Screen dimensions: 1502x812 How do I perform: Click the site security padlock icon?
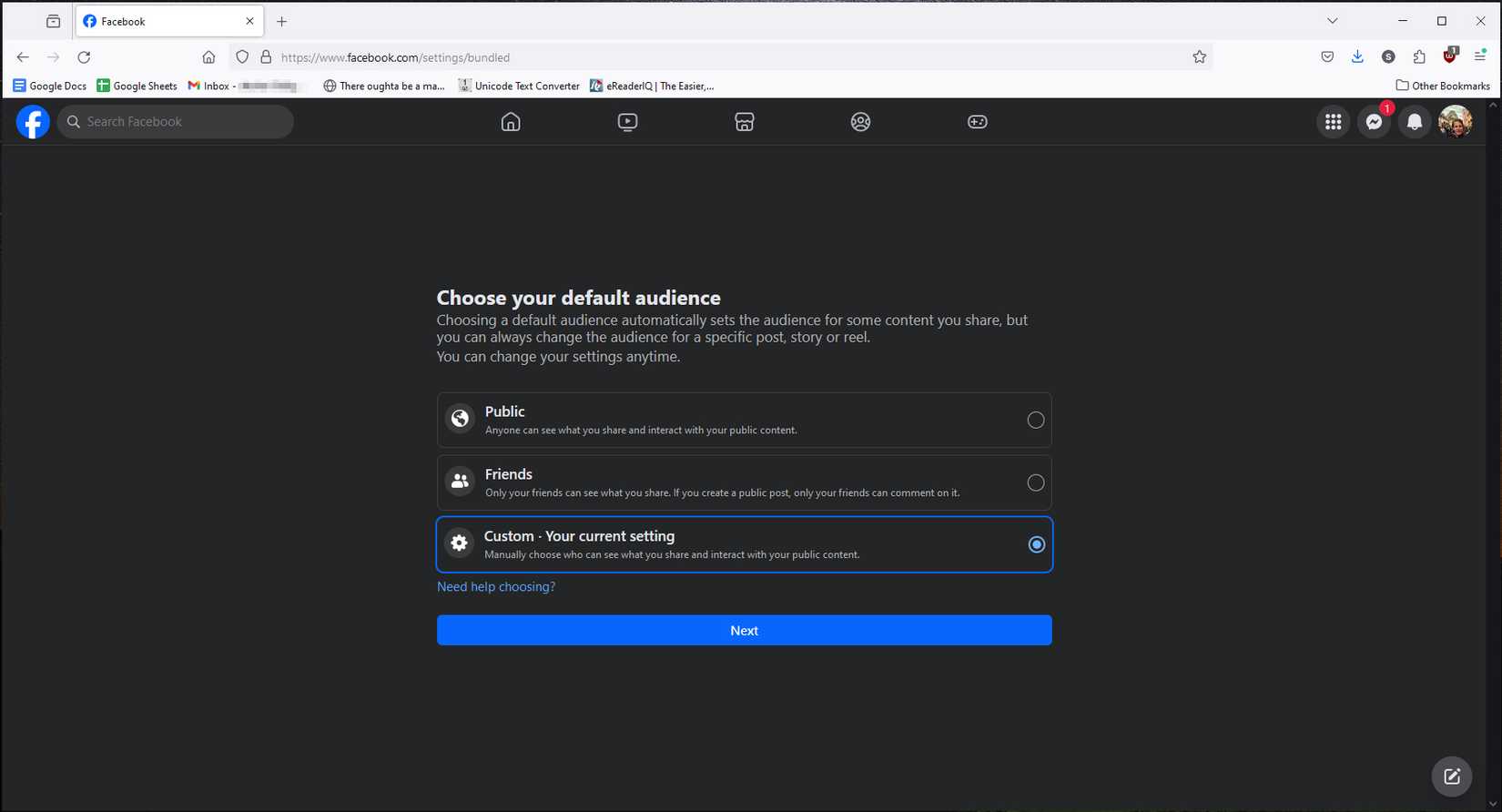[x=266, y=57]
